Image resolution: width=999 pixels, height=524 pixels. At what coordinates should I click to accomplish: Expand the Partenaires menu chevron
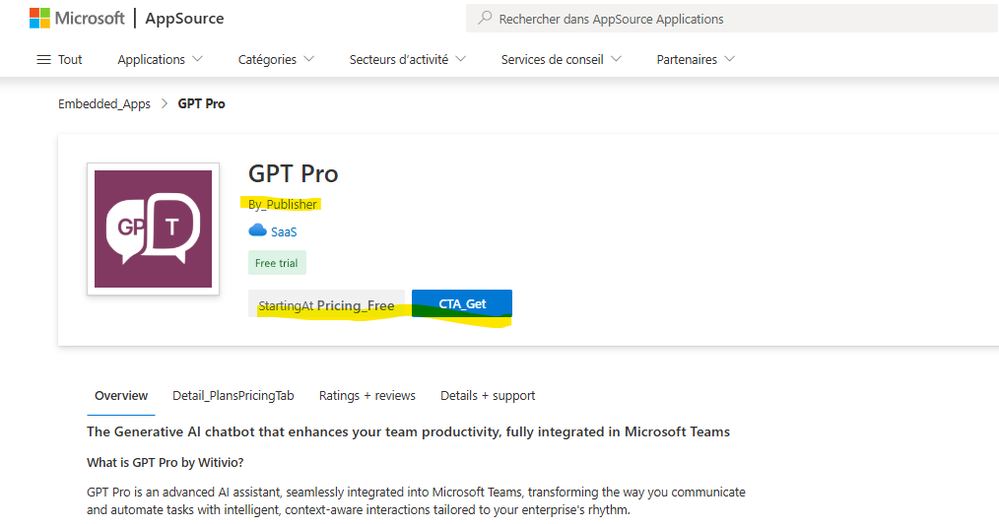pos(730,59)
